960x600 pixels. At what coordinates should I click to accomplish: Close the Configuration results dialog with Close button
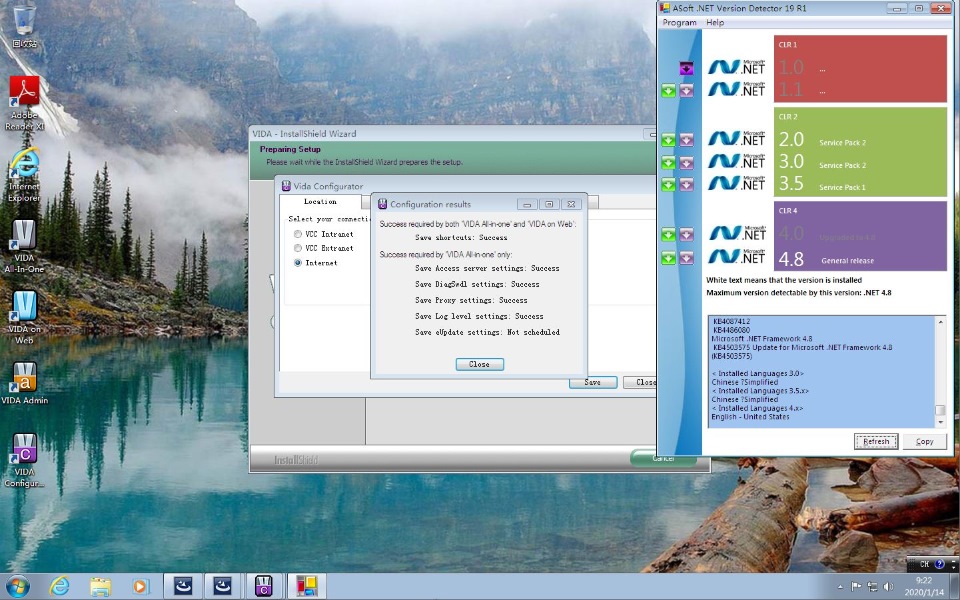pyautogui.click(x=479, y=364)
